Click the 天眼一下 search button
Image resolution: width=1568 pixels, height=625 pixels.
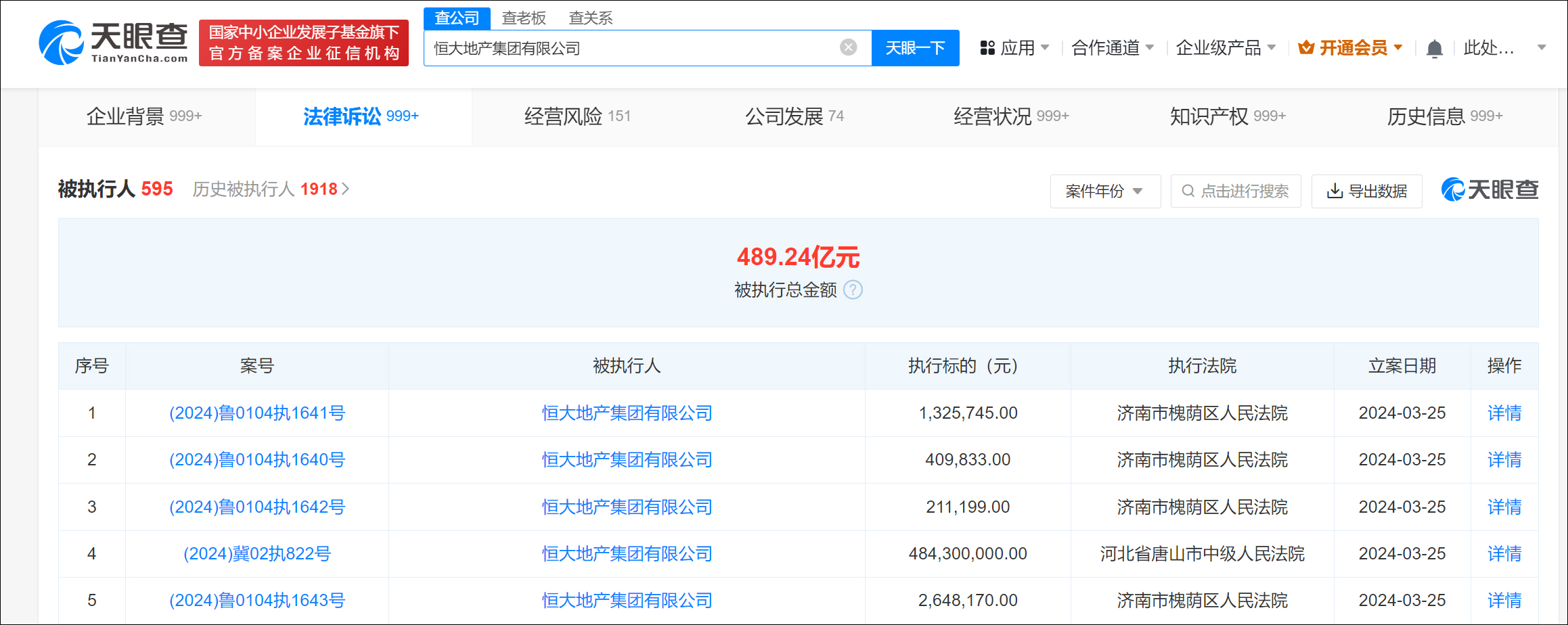click(915, 48)
